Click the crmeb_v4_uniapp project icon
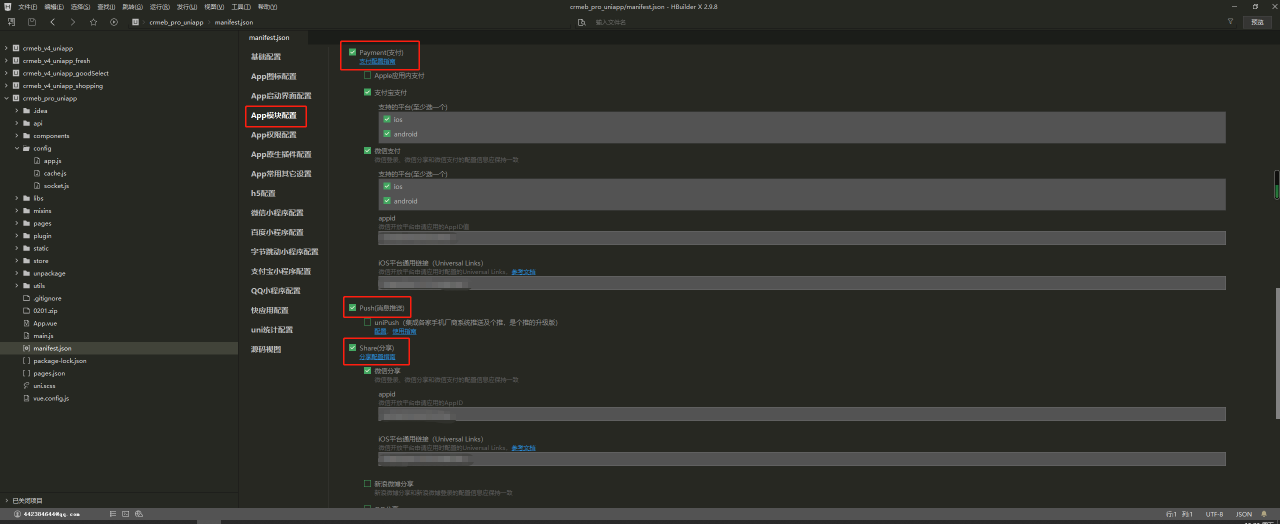 16,48
